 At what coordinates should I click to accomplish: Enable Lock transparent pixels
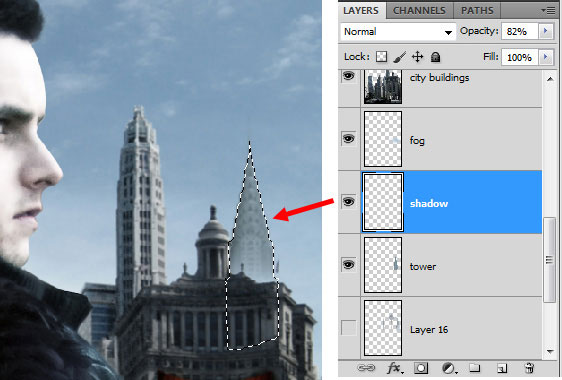[381, 57]
